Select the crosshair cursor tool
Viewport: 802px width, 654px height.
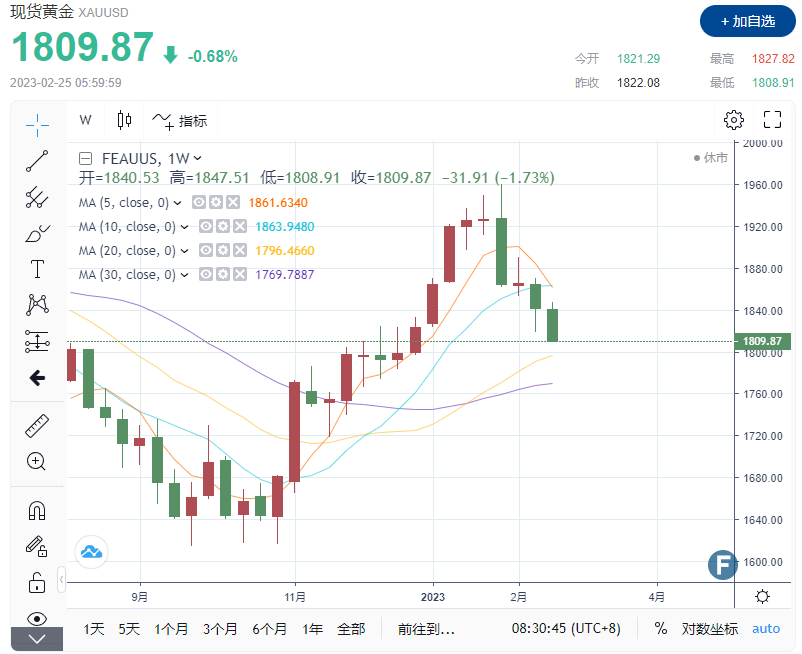37,124
